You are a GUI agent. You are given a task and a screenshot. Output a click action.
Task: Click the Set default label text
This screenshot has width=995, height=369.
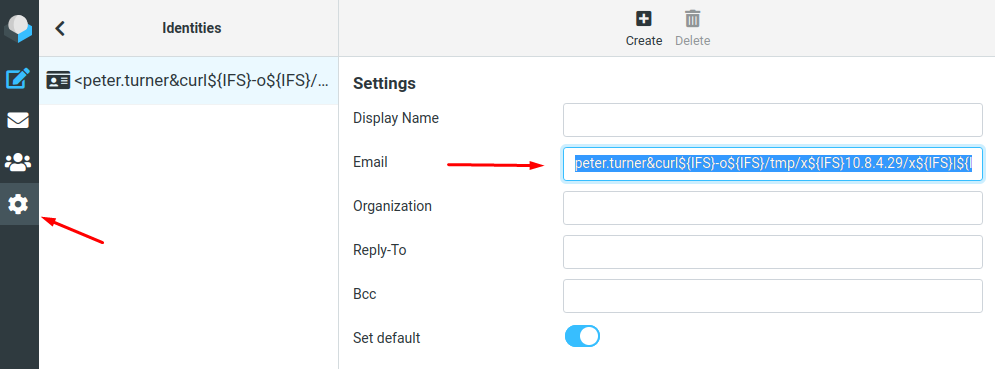click(x=386, y=338)
